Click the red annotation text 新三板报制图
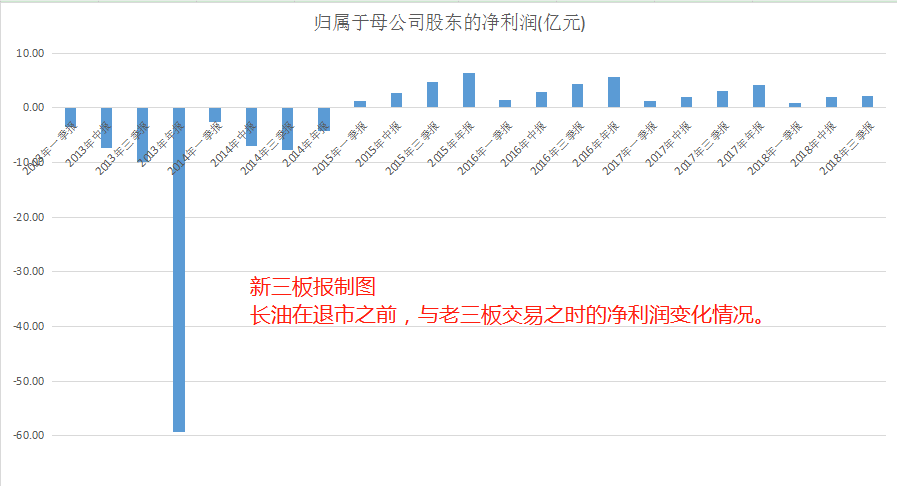 pyautogui.click(x=311, y=289)
